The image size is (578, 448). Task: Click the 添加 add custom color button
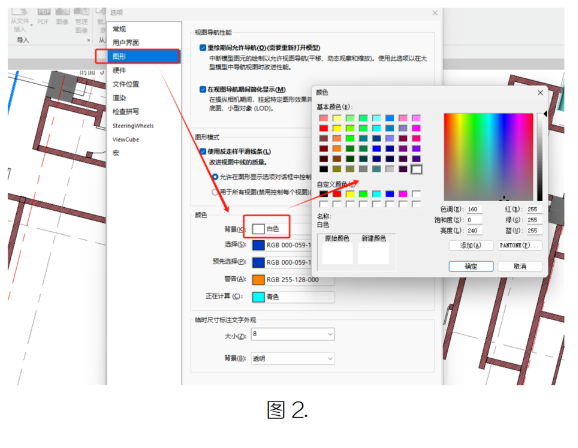[471, 246]
